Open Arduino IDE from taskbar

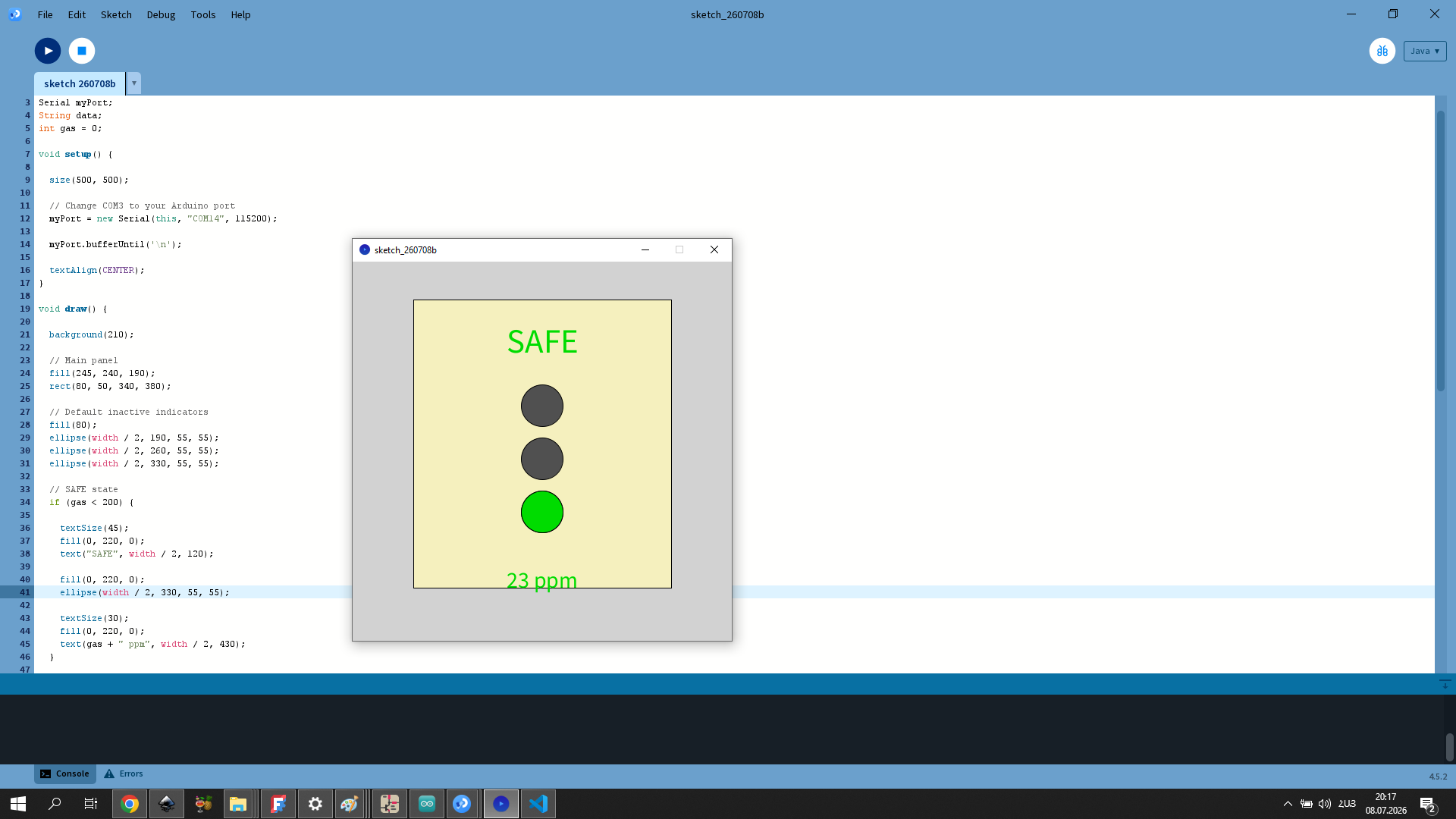427,804
